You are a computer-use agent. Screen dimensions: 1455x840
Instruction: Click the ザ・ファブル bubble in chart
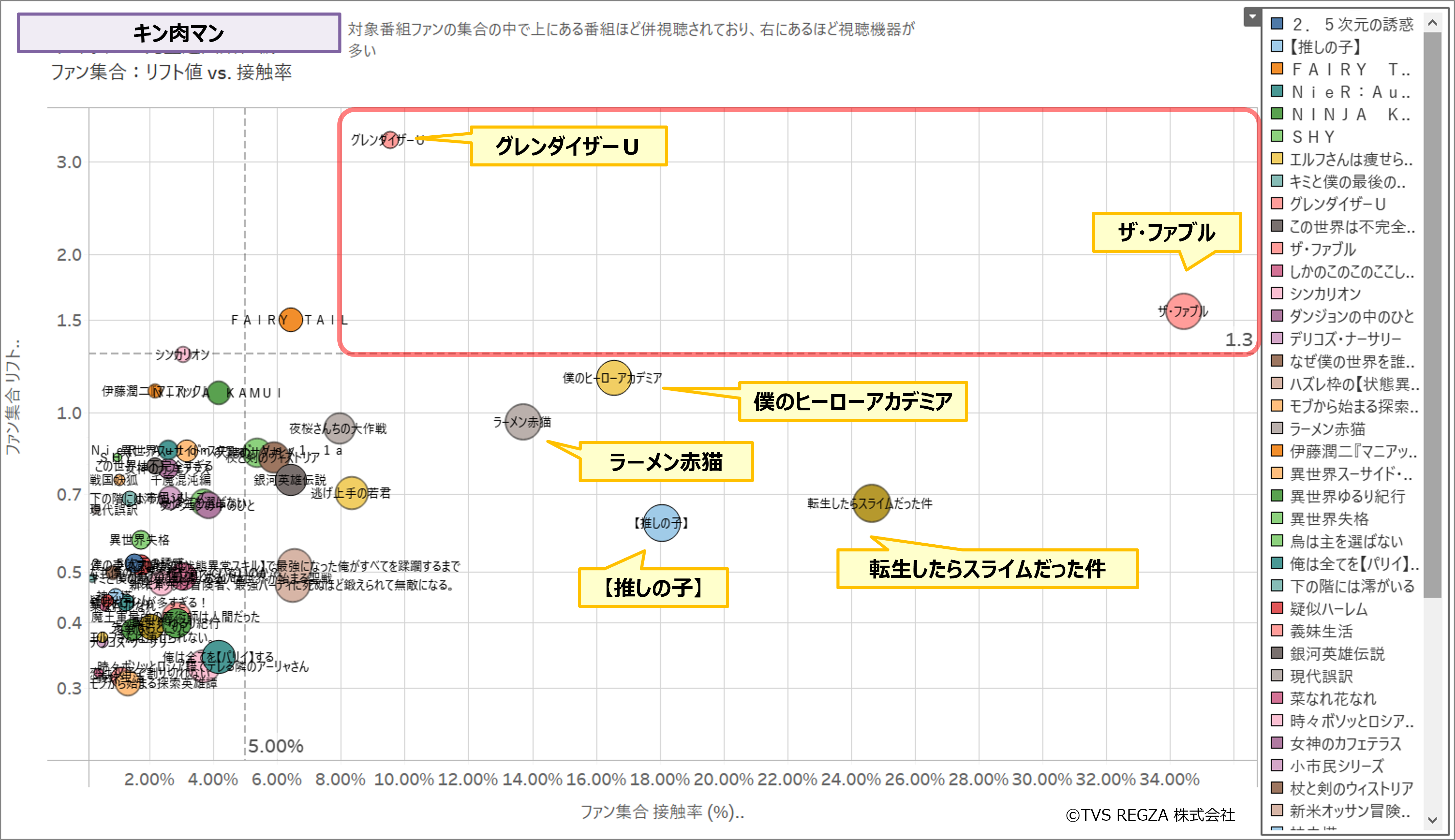pyautogui.click(x=1183, y=312)
